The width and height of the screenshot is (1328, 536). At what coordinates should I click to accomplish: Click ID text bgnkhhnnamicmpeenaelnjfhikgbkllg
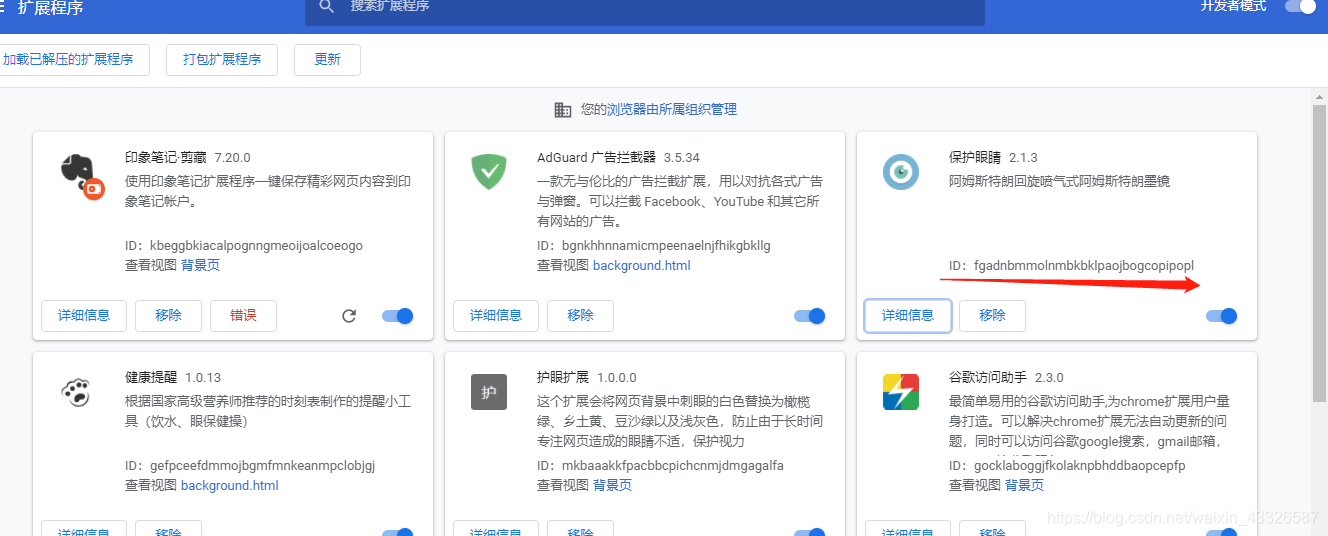[666, 246]
